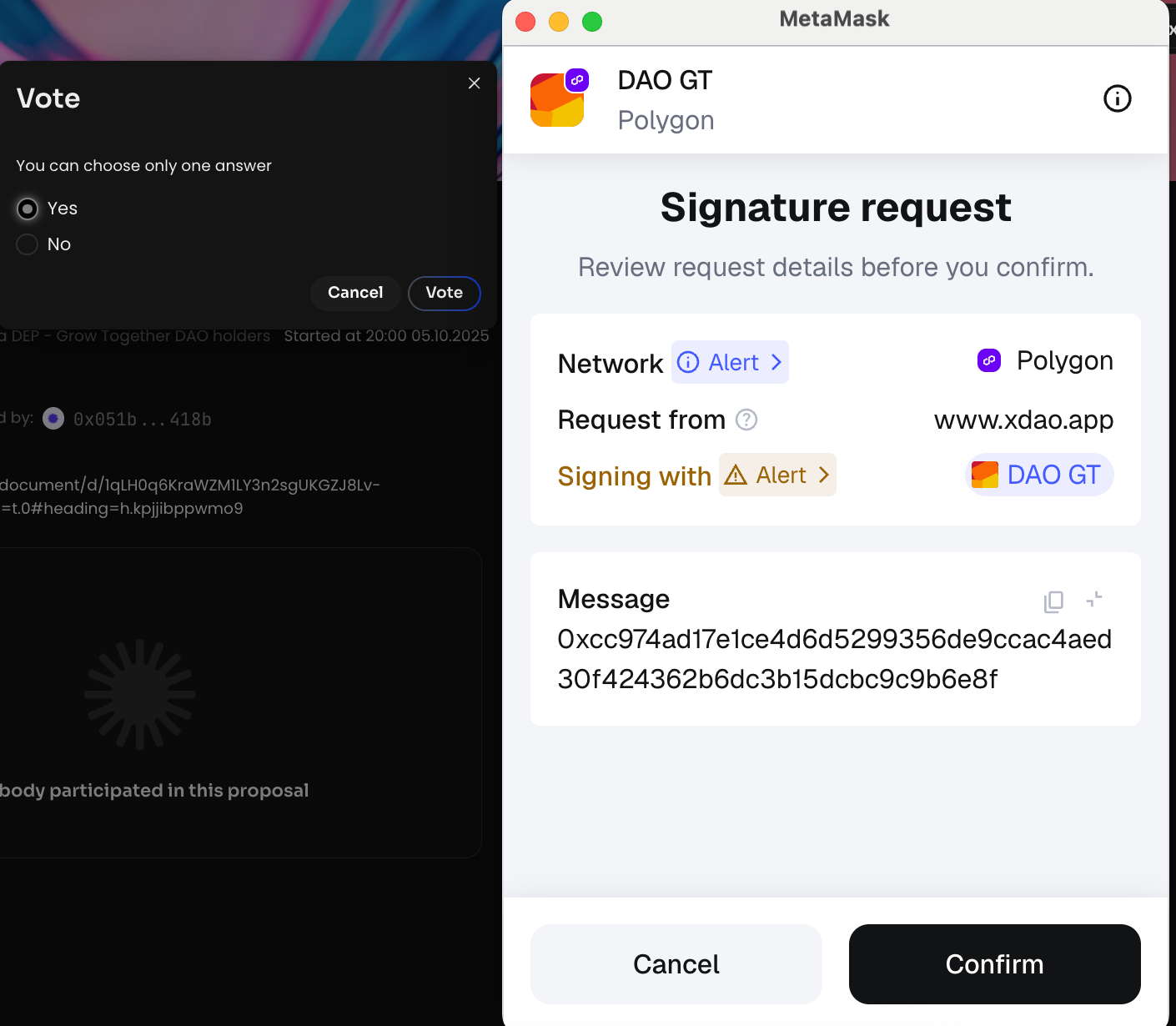Select the No radio option
This screenshot has height=1026, width=1176.
pyautogui.click(x=28, y=244)
